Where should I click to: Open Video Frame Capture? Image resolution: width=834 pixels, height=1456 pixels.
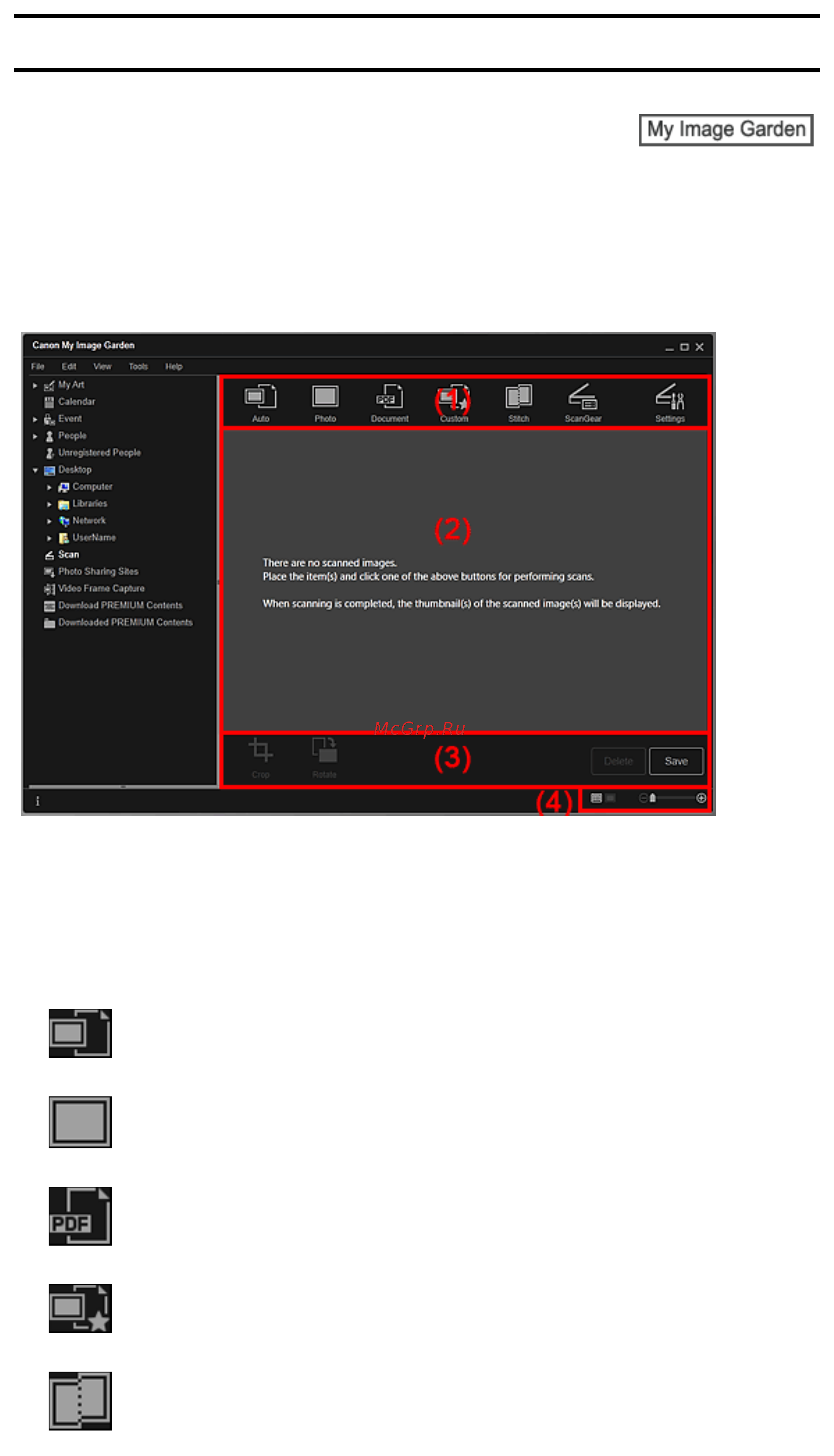pyautogui.click(x=94, y=589)
